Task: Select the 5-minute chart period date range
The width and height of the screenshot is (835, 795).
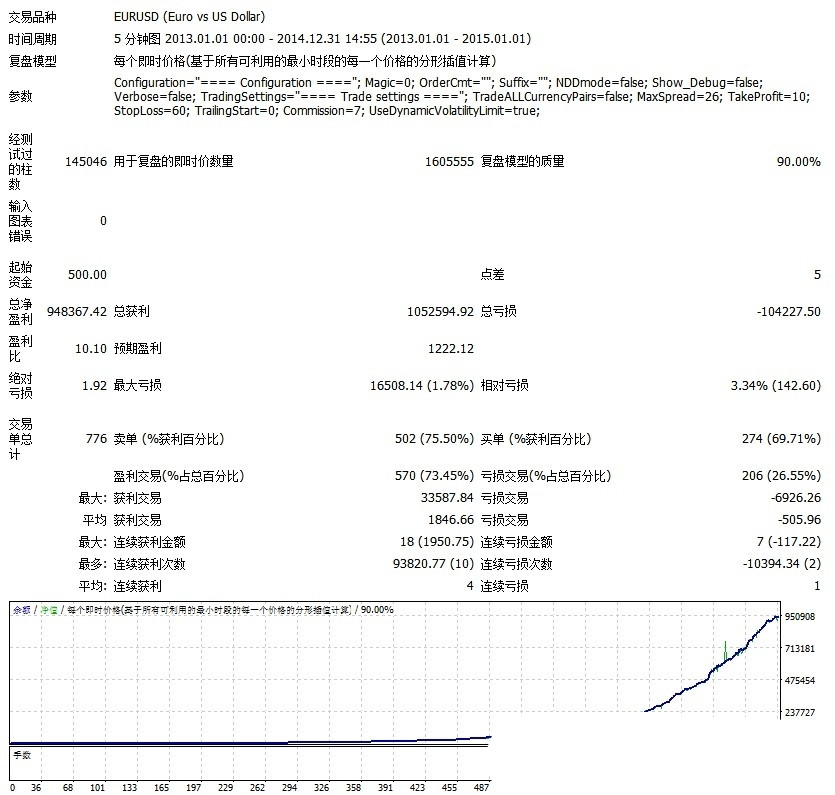Action: [x=323, y=39]
